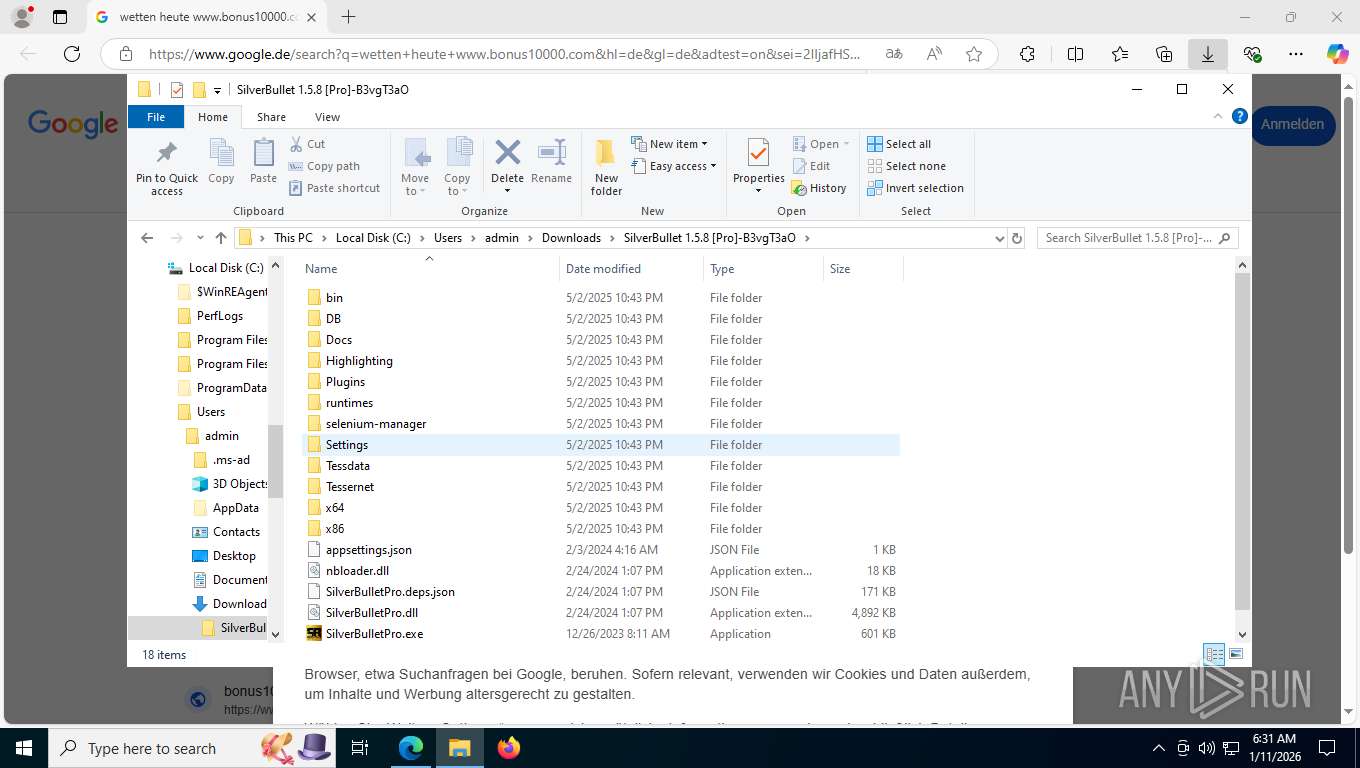Open the ribbon Open dropdown

pos(820,144)
